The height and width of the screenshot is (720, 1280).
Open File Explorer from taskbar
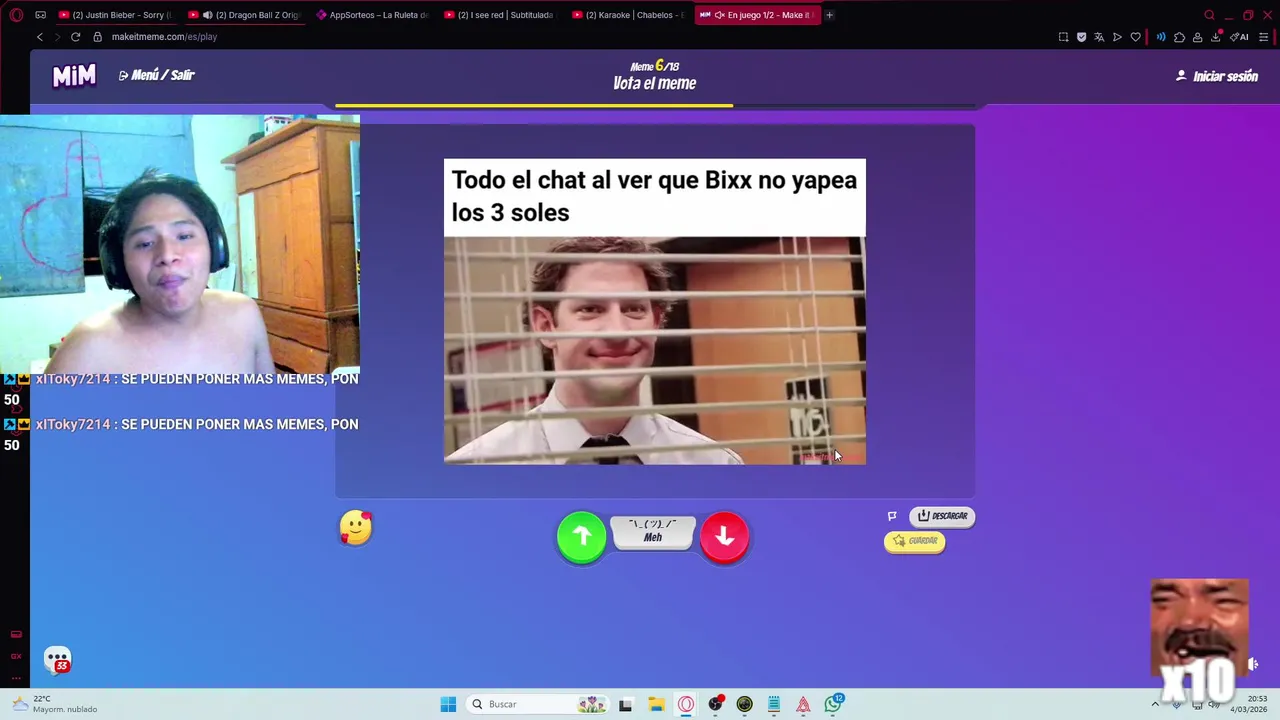coord(656,704)
